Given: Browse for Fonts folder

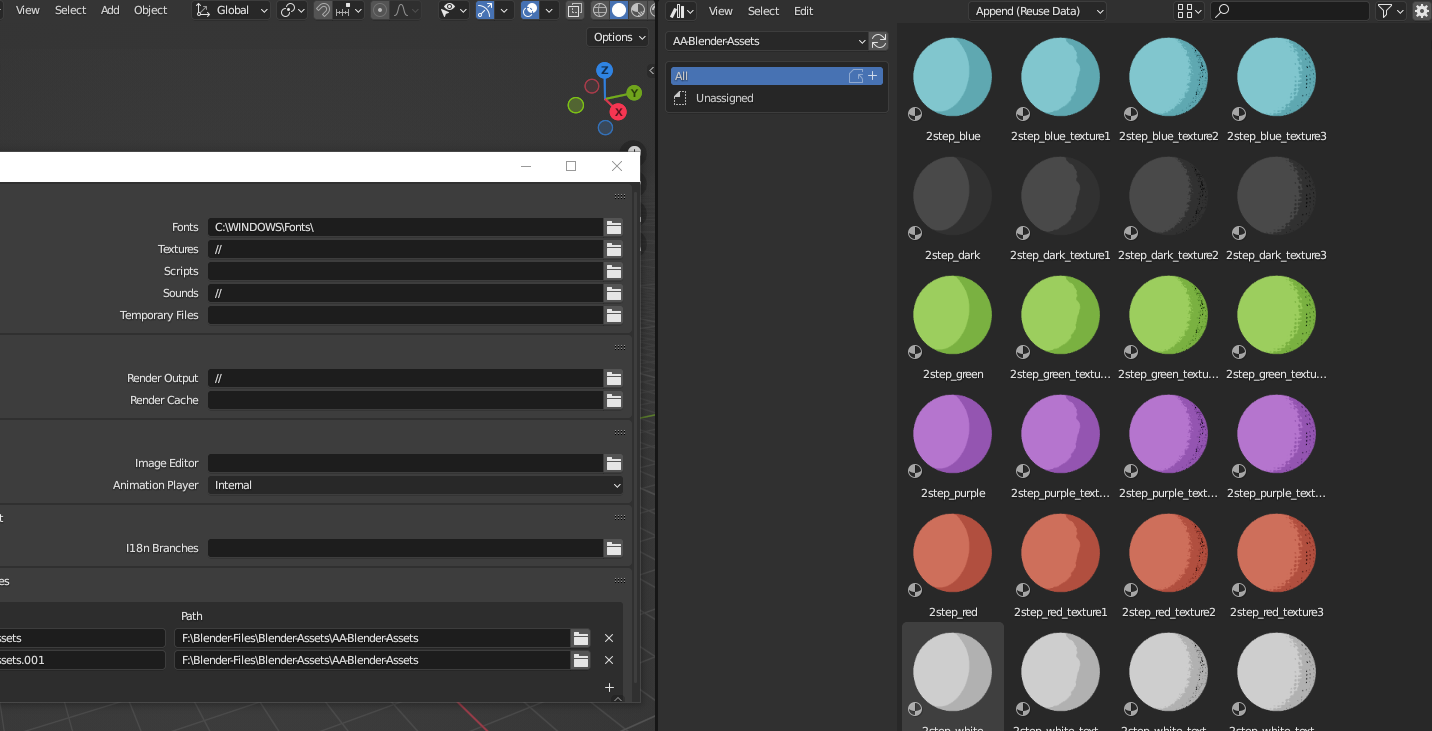Looking at the screenshot, I should [614, 227].
